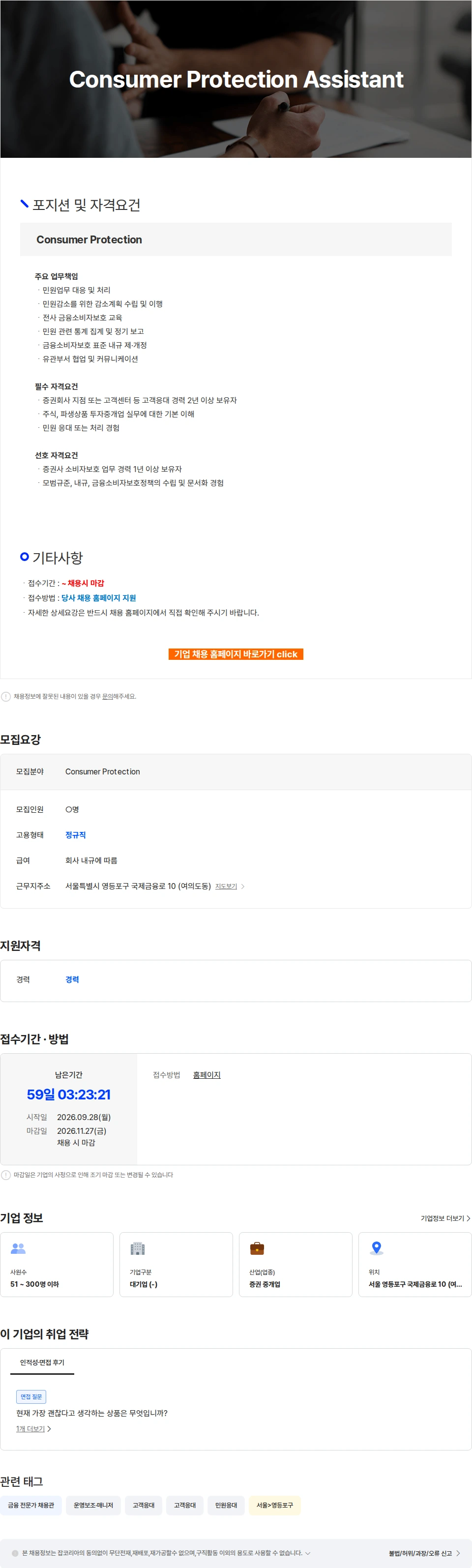Click the orange 기업 채용 홈페이지 바로가기 button
The height and width of the screenshot is (1568, 472).
(236, 654)
